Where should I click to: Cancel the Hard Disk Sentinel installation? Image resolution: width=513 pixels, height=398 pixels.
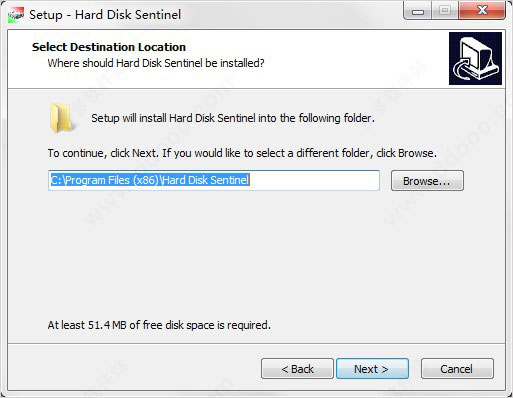(x=457, y=369)
